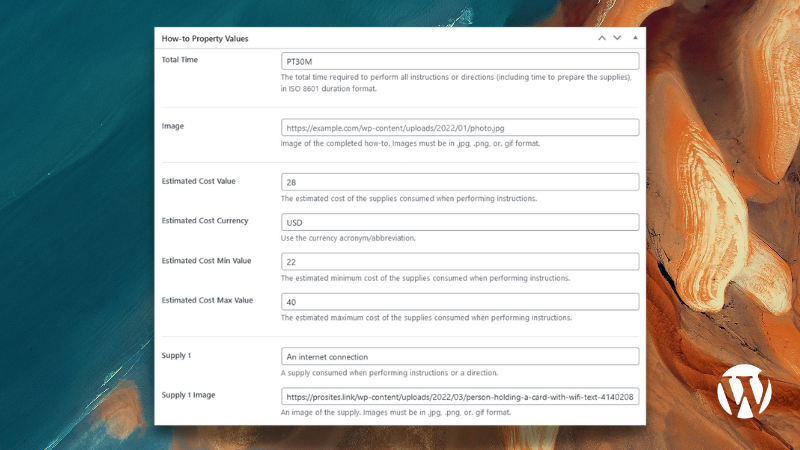This screenshot has width=800, height=450.
Task: Click the Image field label
Action: coord(173,126)
